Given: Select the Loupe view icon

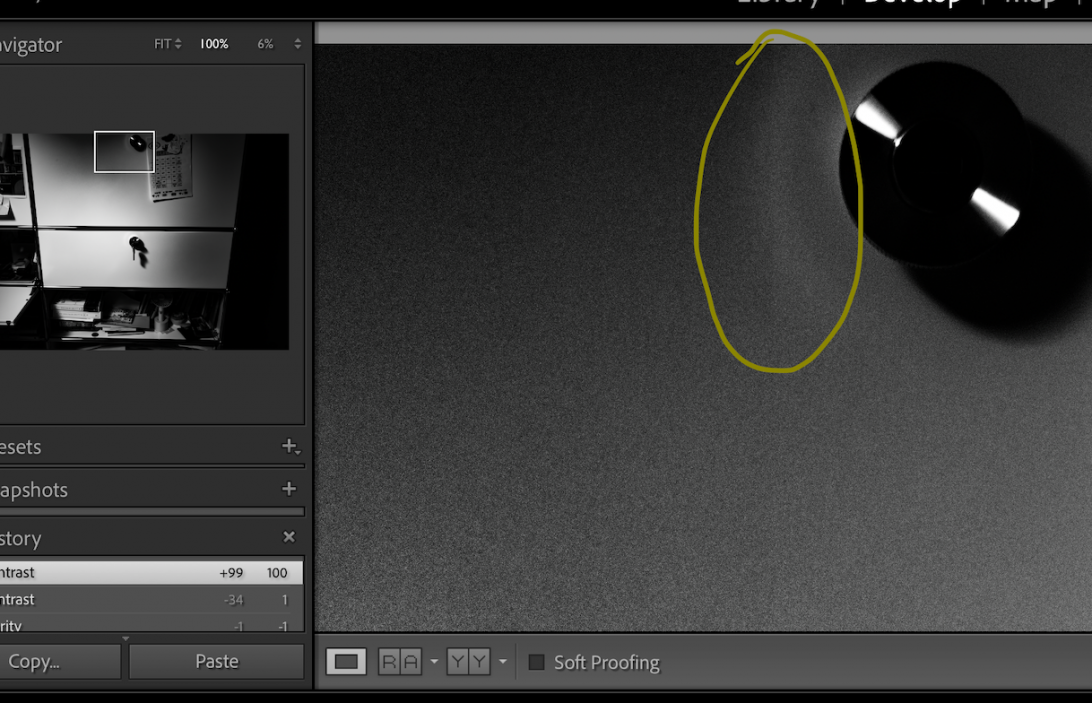Looking at the screenshot, I should 346,662.
